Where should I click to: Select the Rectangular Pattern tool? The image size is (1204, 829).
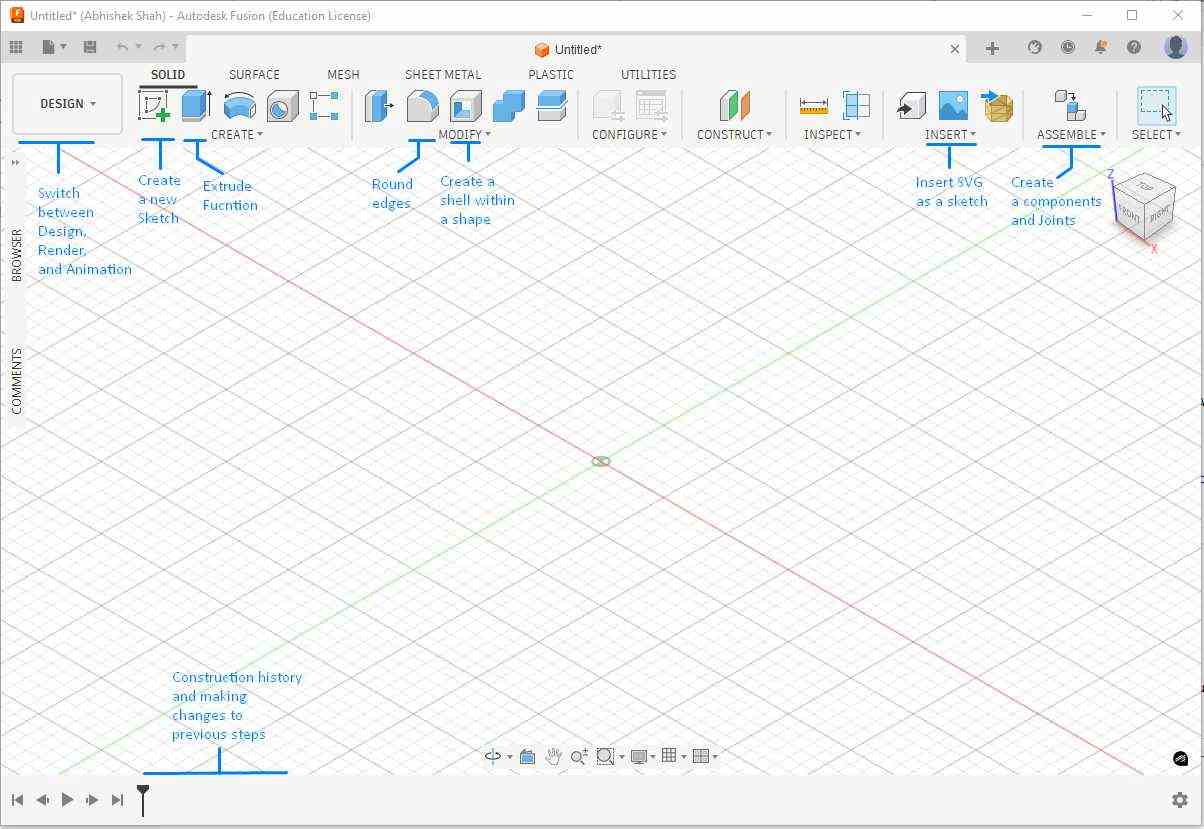tap(325, 105)
